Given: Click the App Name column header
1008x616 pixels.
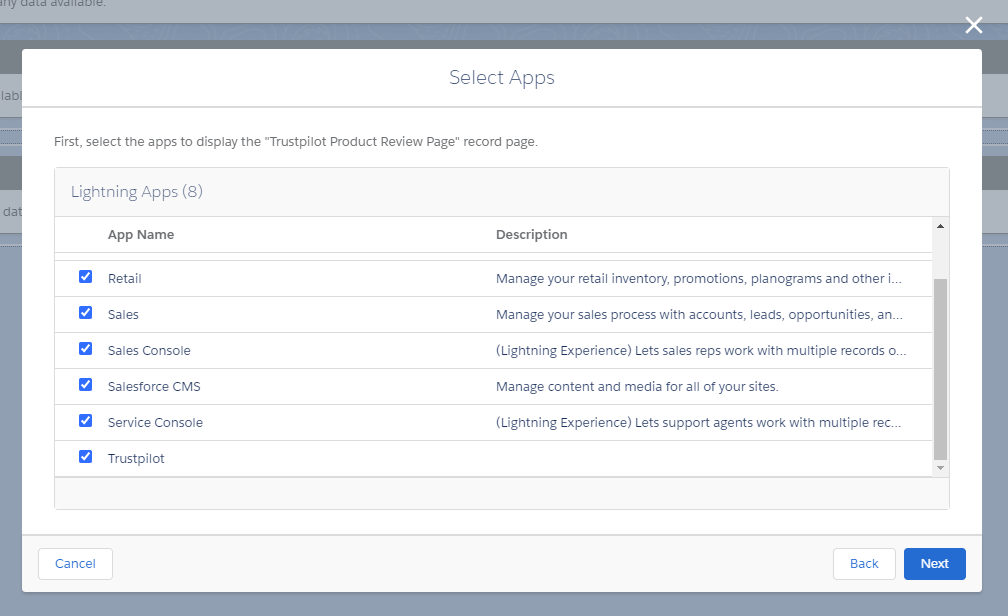Looking at the screenshot, I should pos(140,234).
